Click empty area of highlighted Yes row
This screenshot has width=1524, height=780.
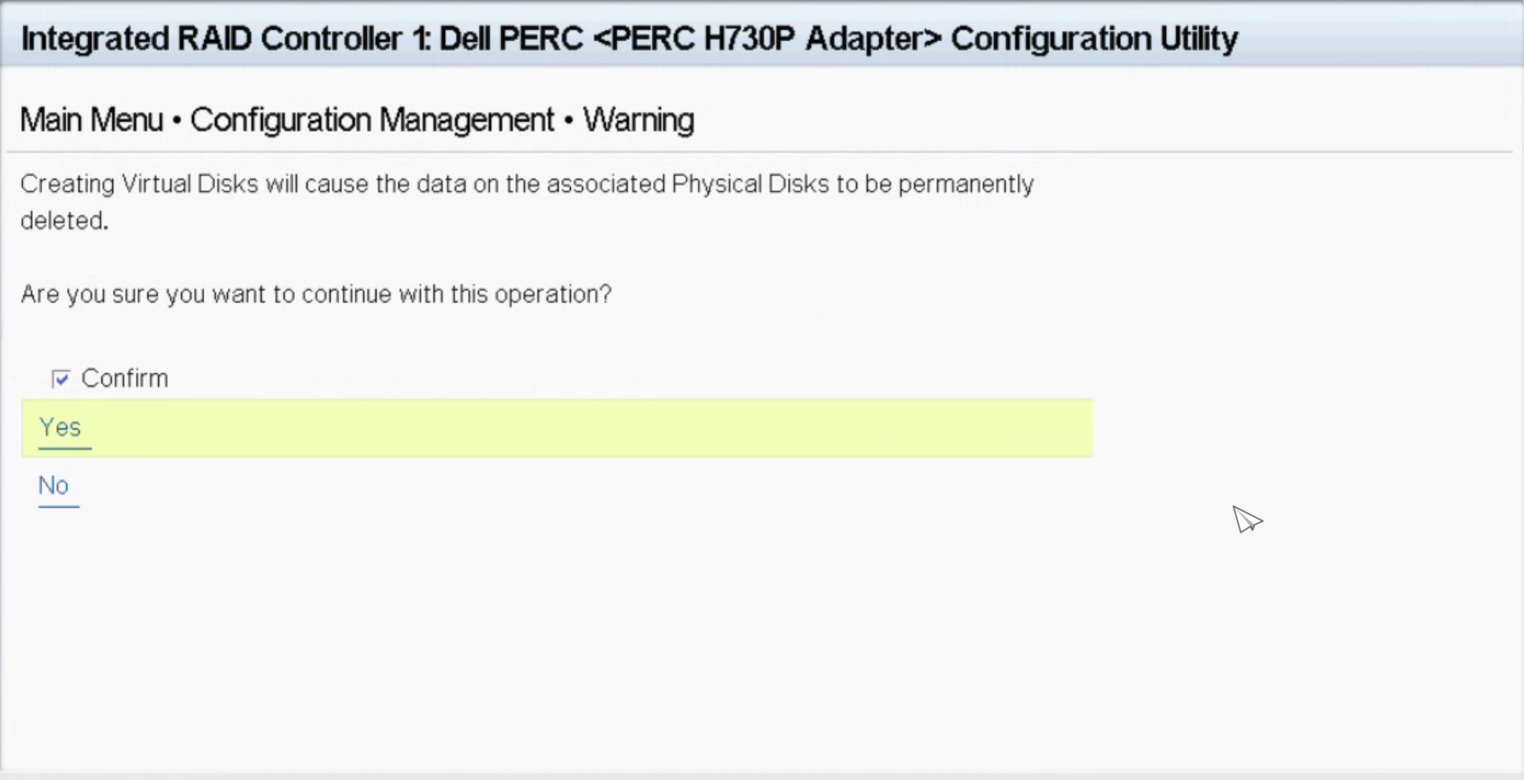pyautogui.click(x=600, y=428)
